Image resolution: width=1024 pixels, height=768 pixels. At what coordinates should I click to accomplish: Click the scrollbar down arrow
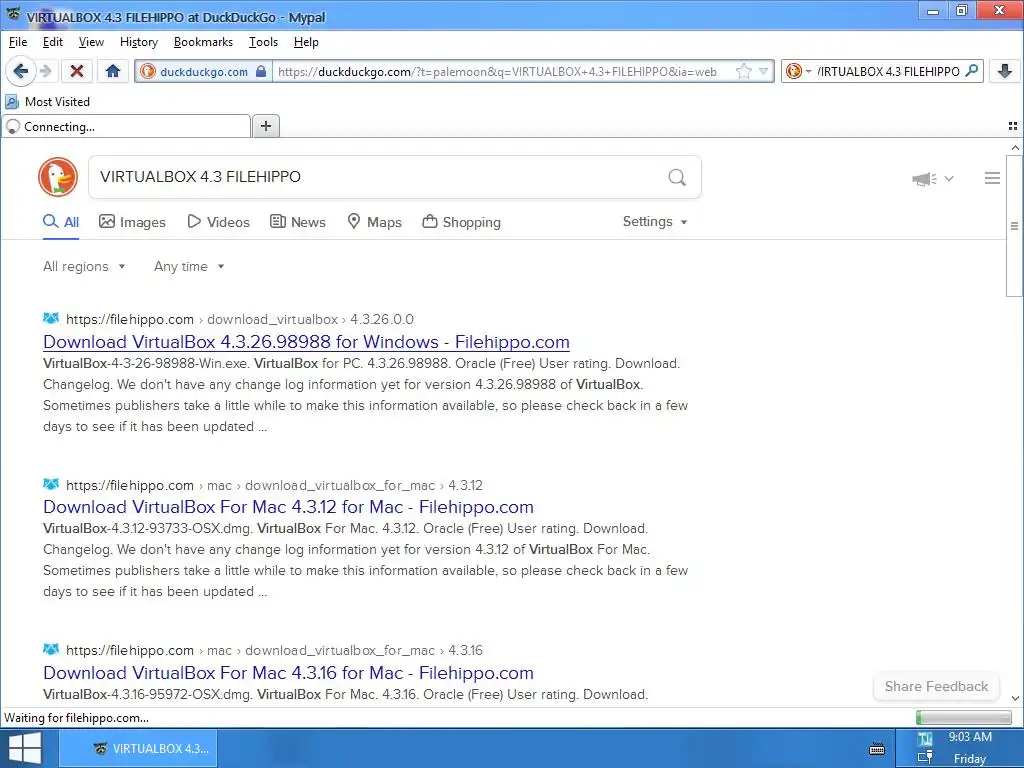pyautogui.click(x=1015, y=698)
